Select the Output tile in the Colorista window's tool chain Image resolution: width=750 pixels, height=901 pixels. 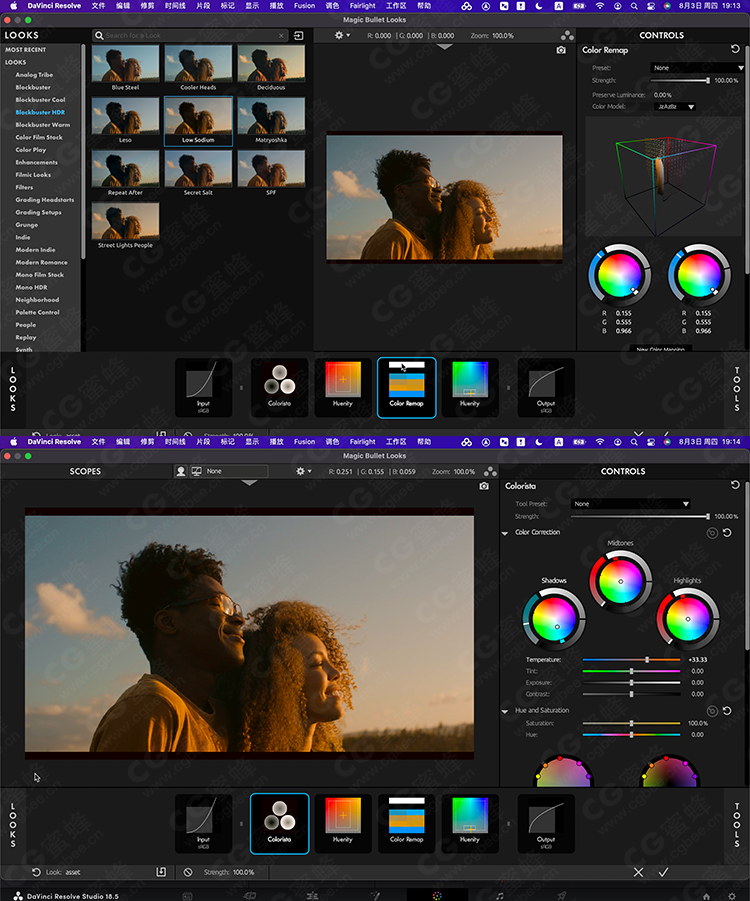(546, 823)
